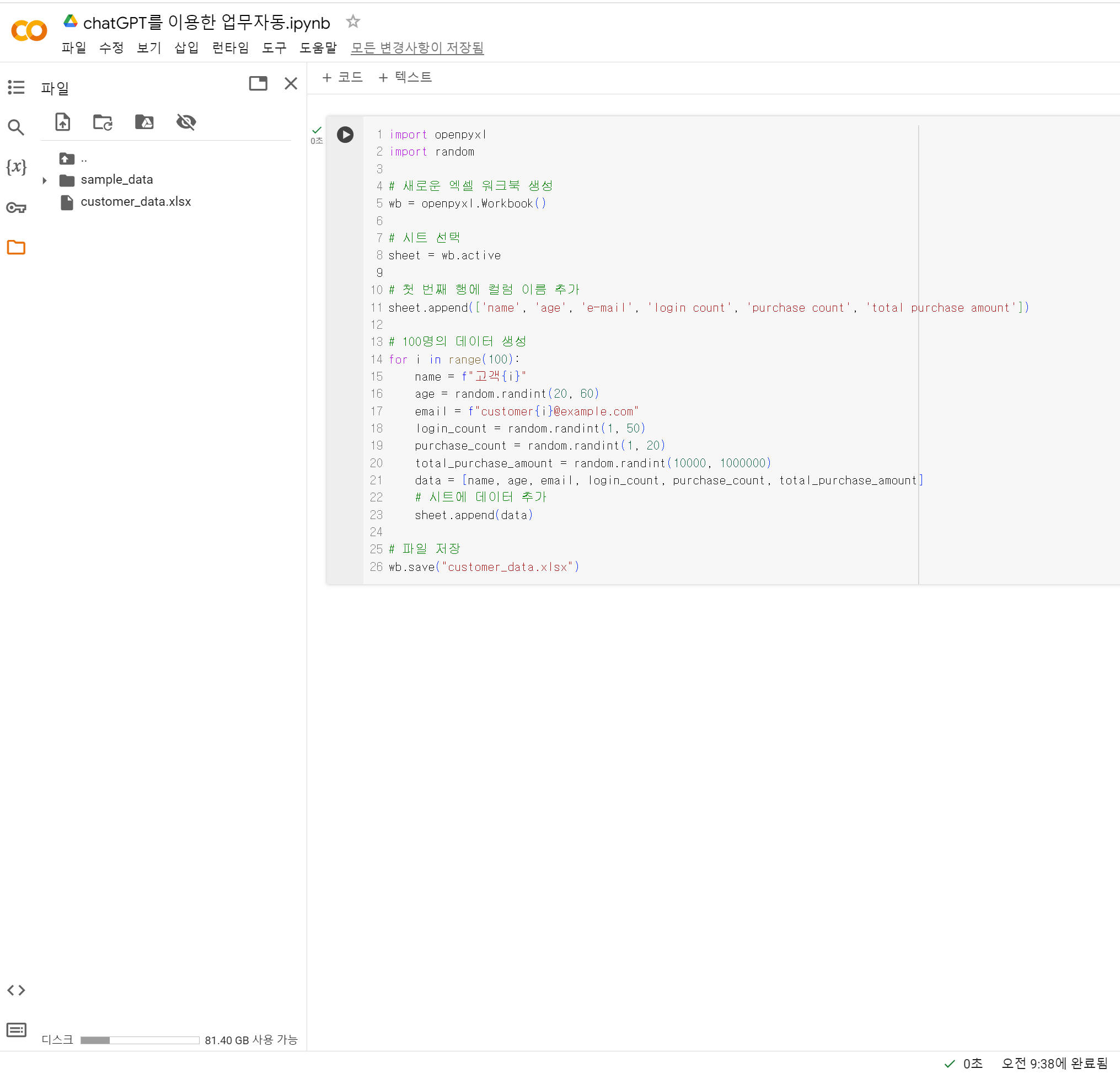The image size is (1120, 1074).
Task: Click the 'sheet.append(data)' line
Action: click(474, 515)
